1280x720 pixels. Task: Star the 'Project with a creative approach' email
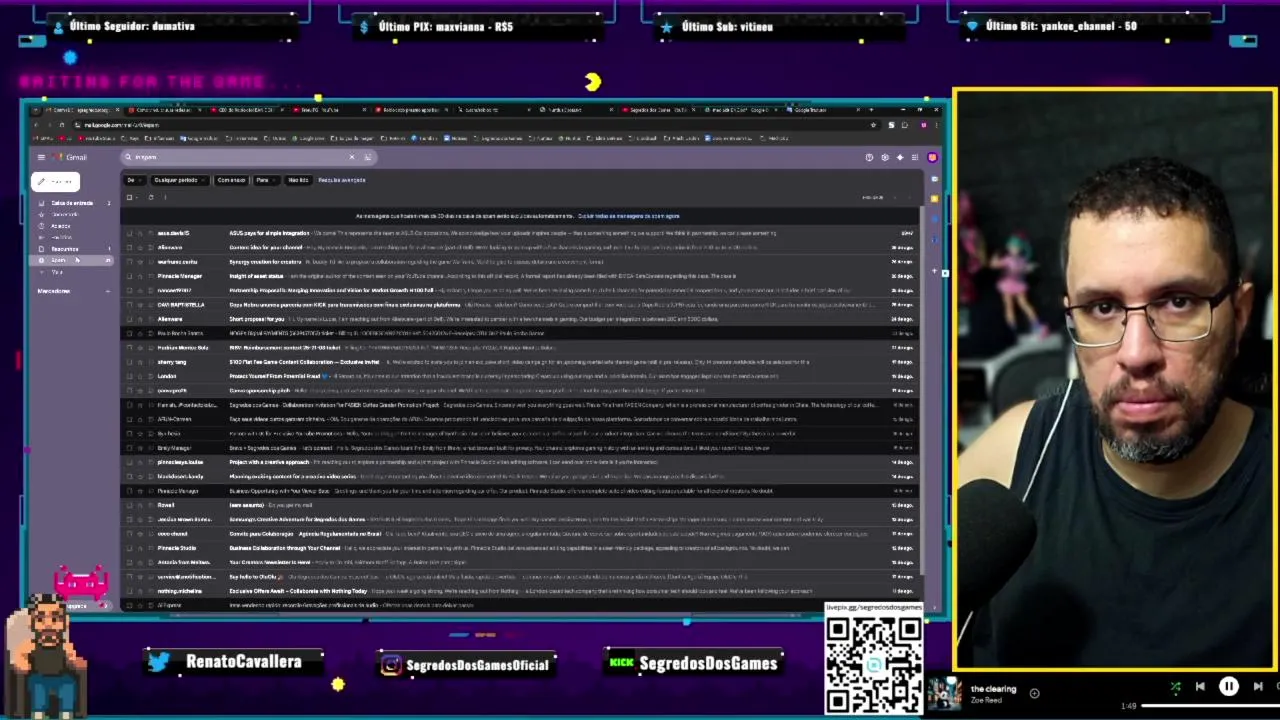tap(140, 462)
